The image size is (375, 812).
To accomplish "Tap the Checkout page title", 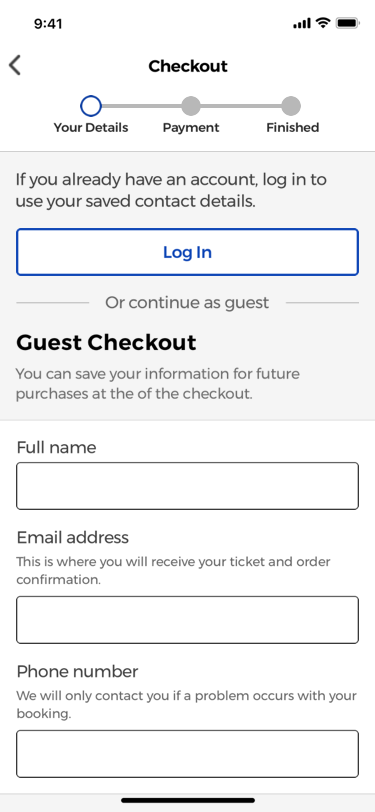I will point(188,66).
